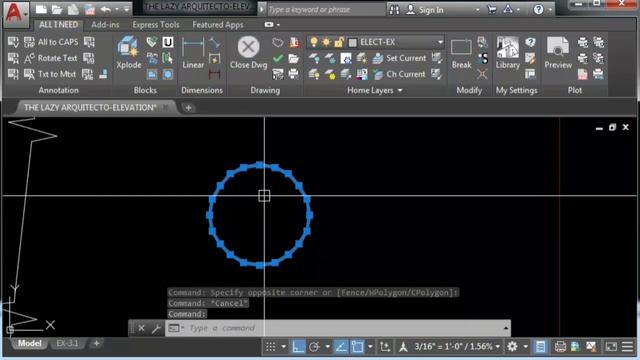Toggle object snap in status bar

(357, 347)
